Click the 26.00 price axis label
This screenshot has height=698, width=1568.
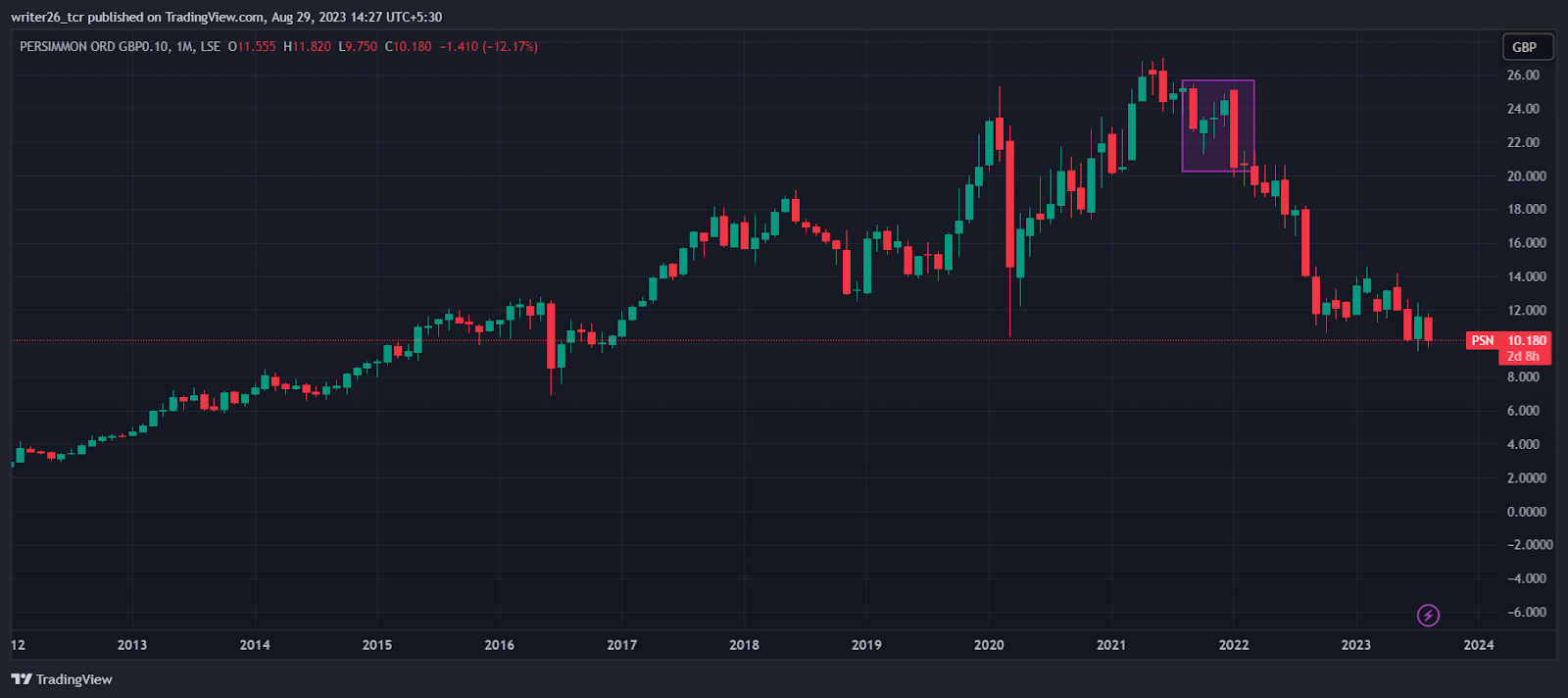pos(1523,75)
